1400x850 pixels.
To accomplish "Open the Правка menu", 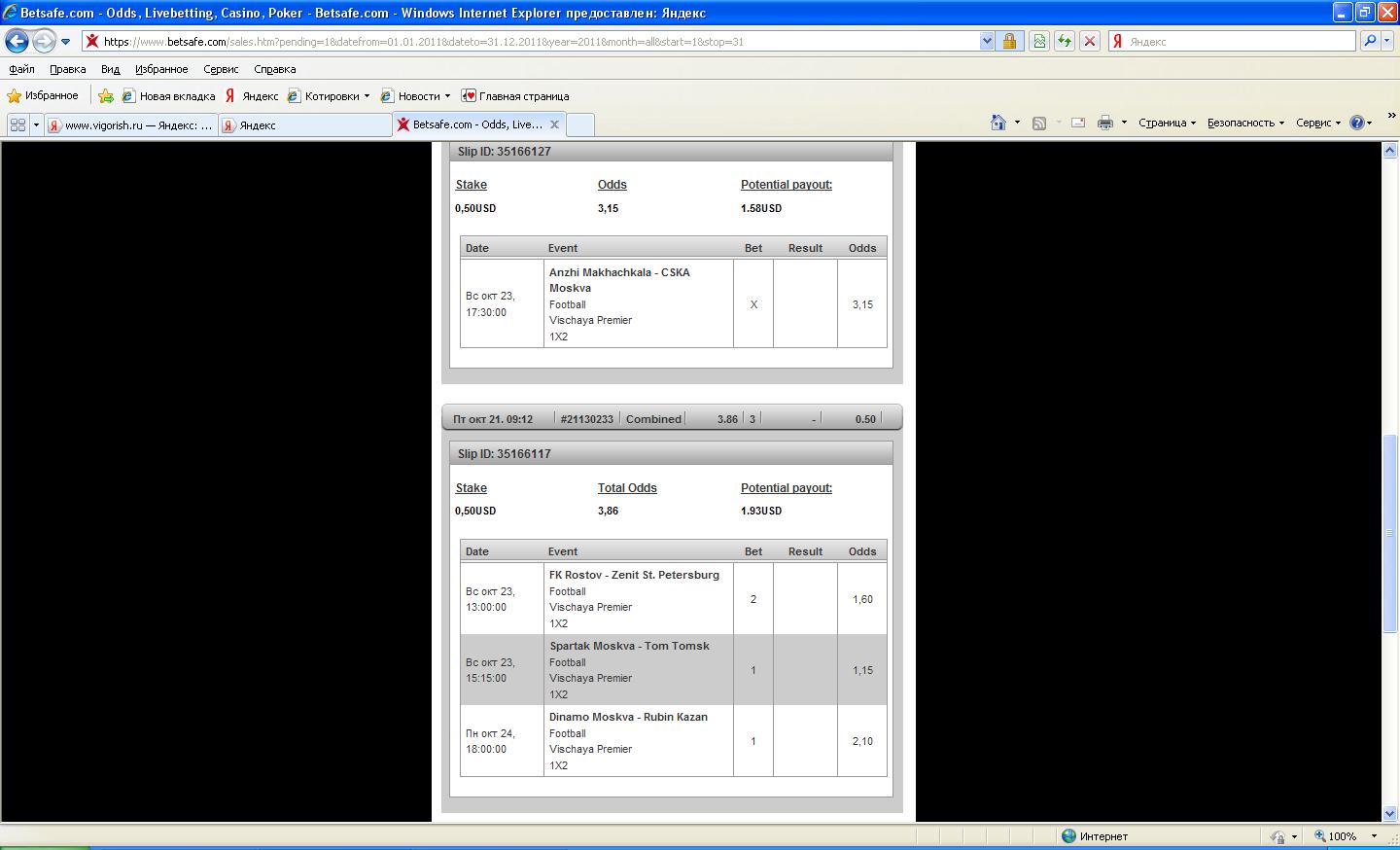I will pos(68,69).
